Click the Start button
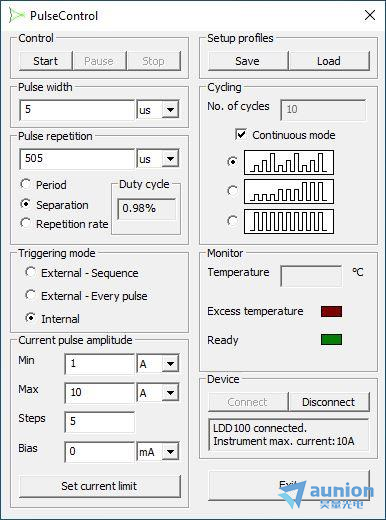The width and height of the screenshot is (386, 520). tap(46, 61)
